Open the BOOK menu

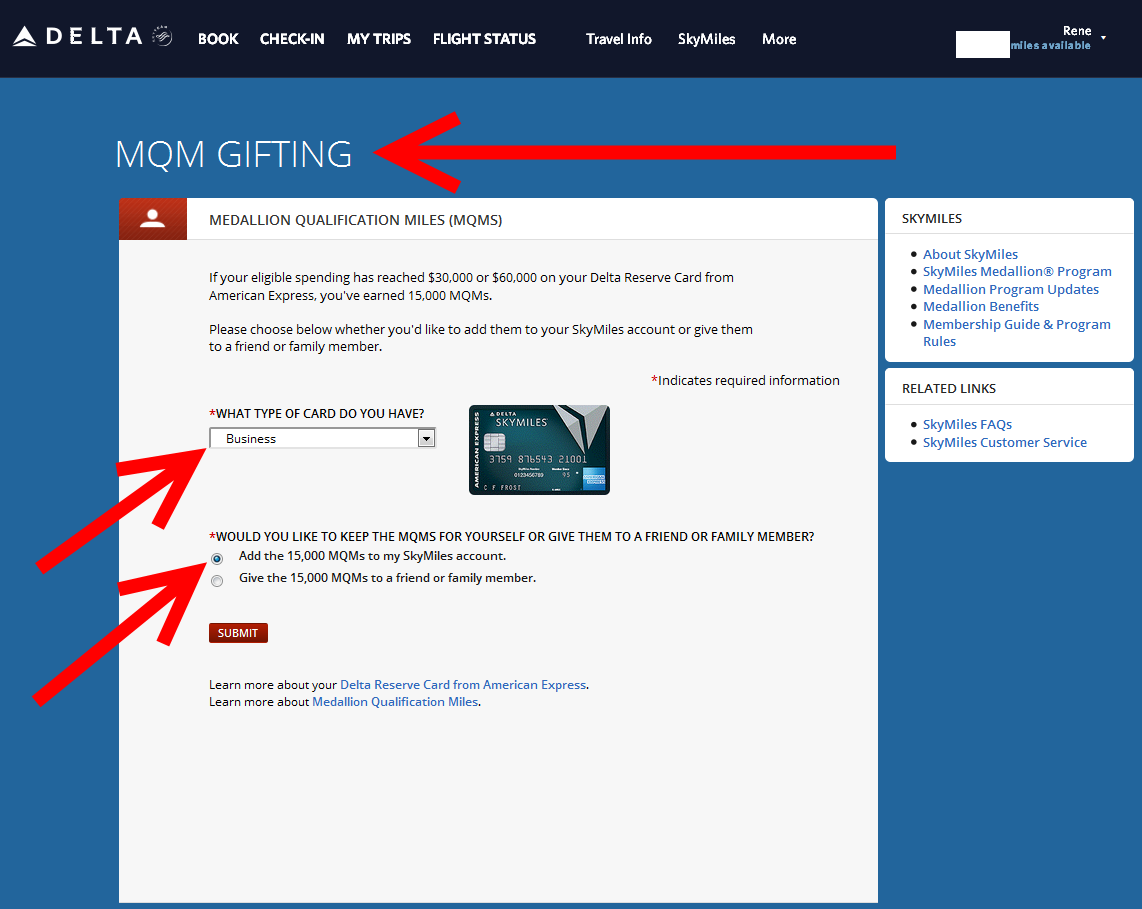tap(218, 39)
